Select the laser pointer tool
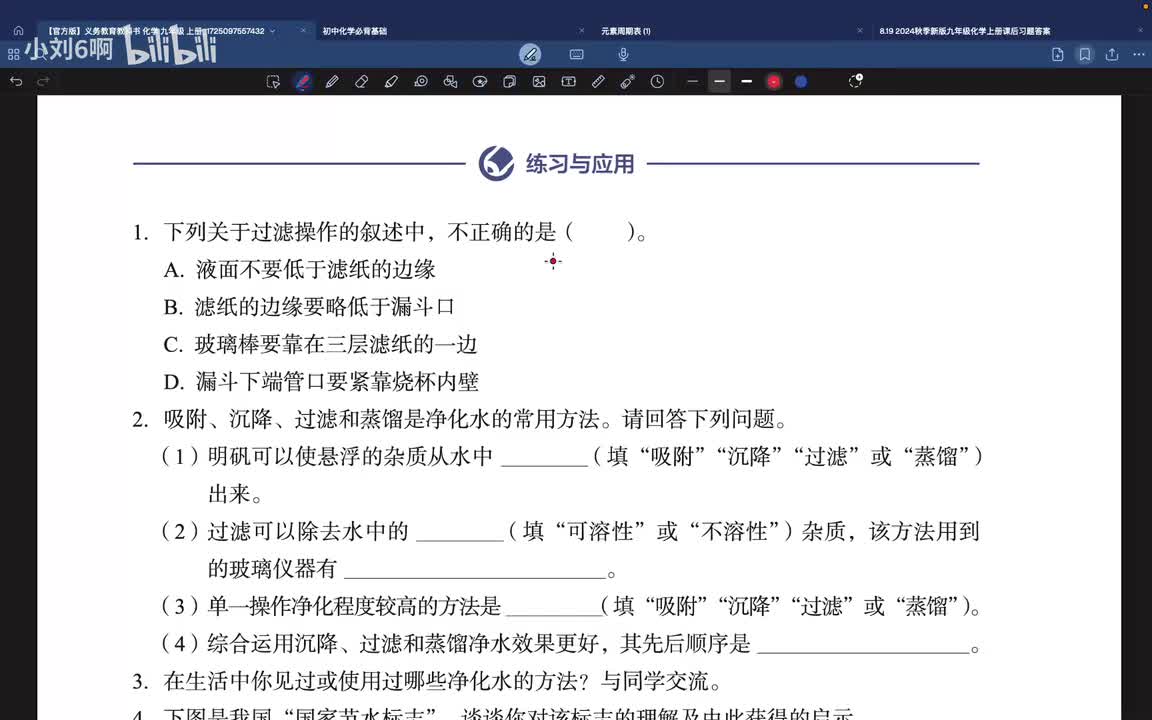The image size is (1152, 720). [x=627, y=82]
